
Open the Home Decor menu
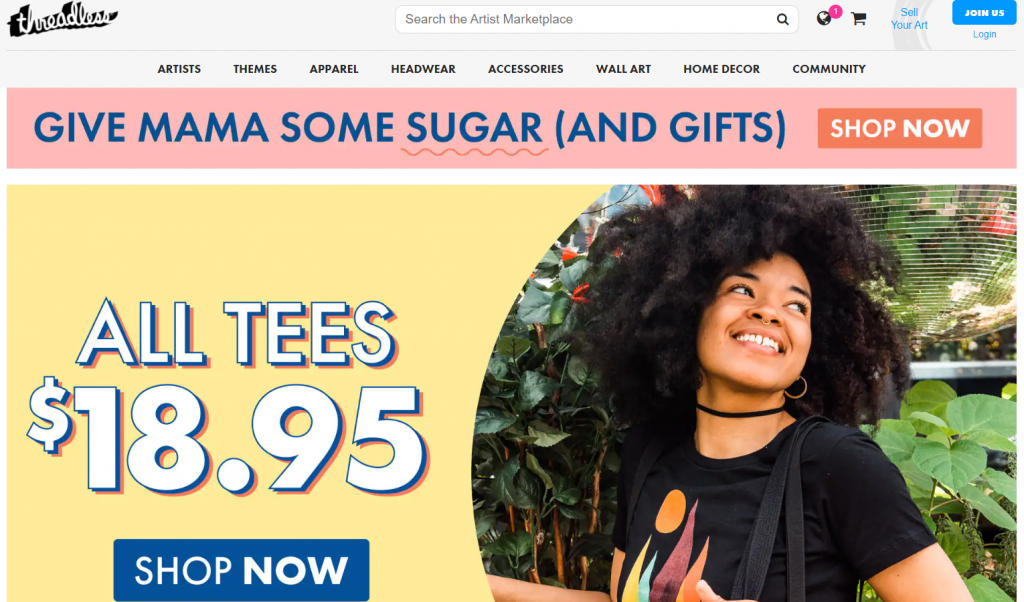pos(722,69)
